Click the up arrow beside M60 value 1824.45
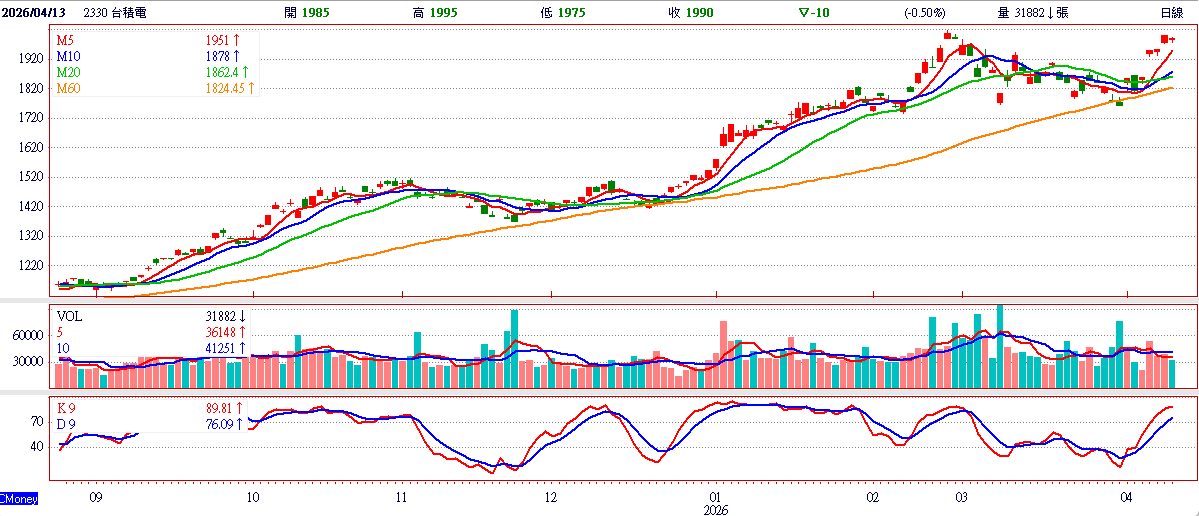 click(x=251, y=88)
